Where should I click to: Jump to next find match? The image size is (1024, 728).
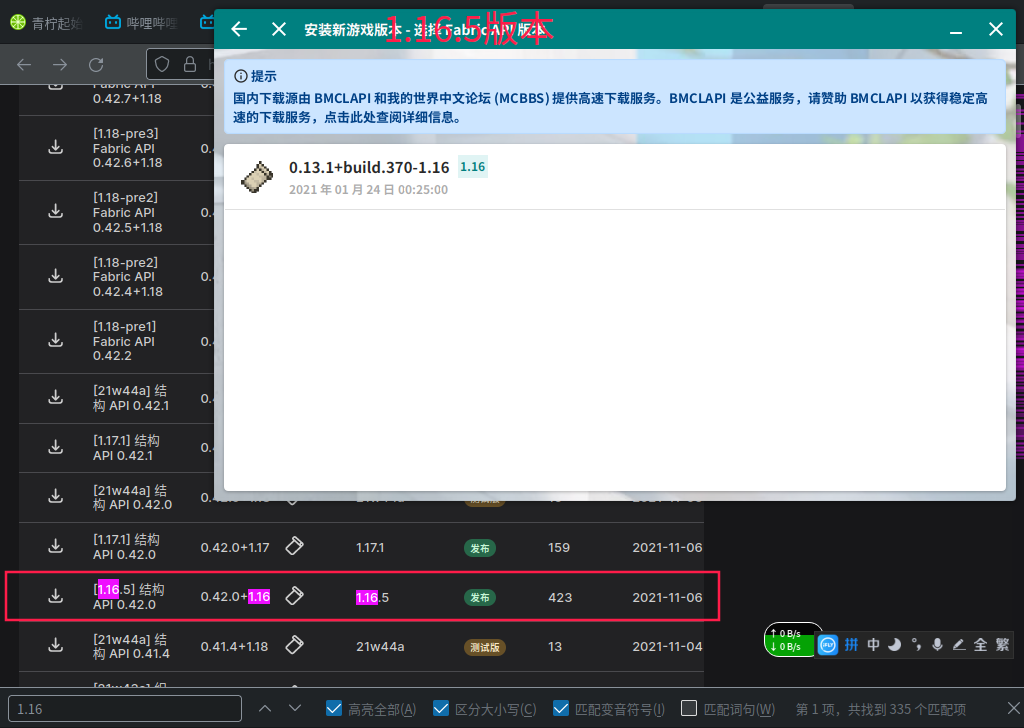click(295, 708)
